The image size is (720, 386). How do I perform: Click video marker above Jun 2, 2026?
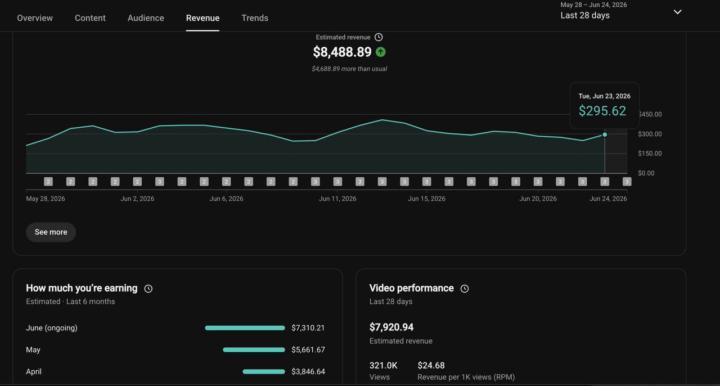click(137, 182)
